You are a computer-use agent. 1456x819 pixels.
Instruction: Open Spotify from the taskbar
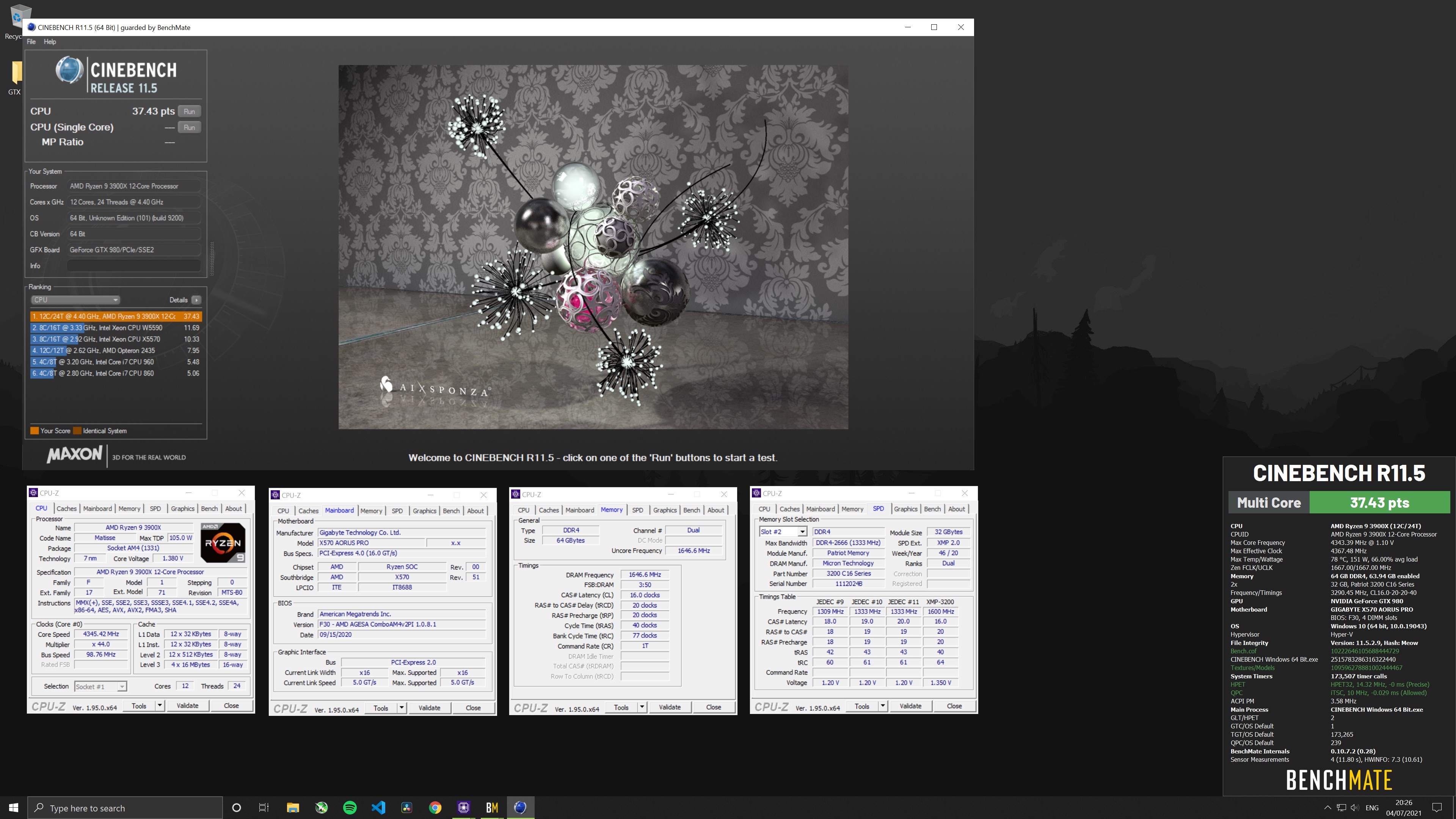click(350, 808)
